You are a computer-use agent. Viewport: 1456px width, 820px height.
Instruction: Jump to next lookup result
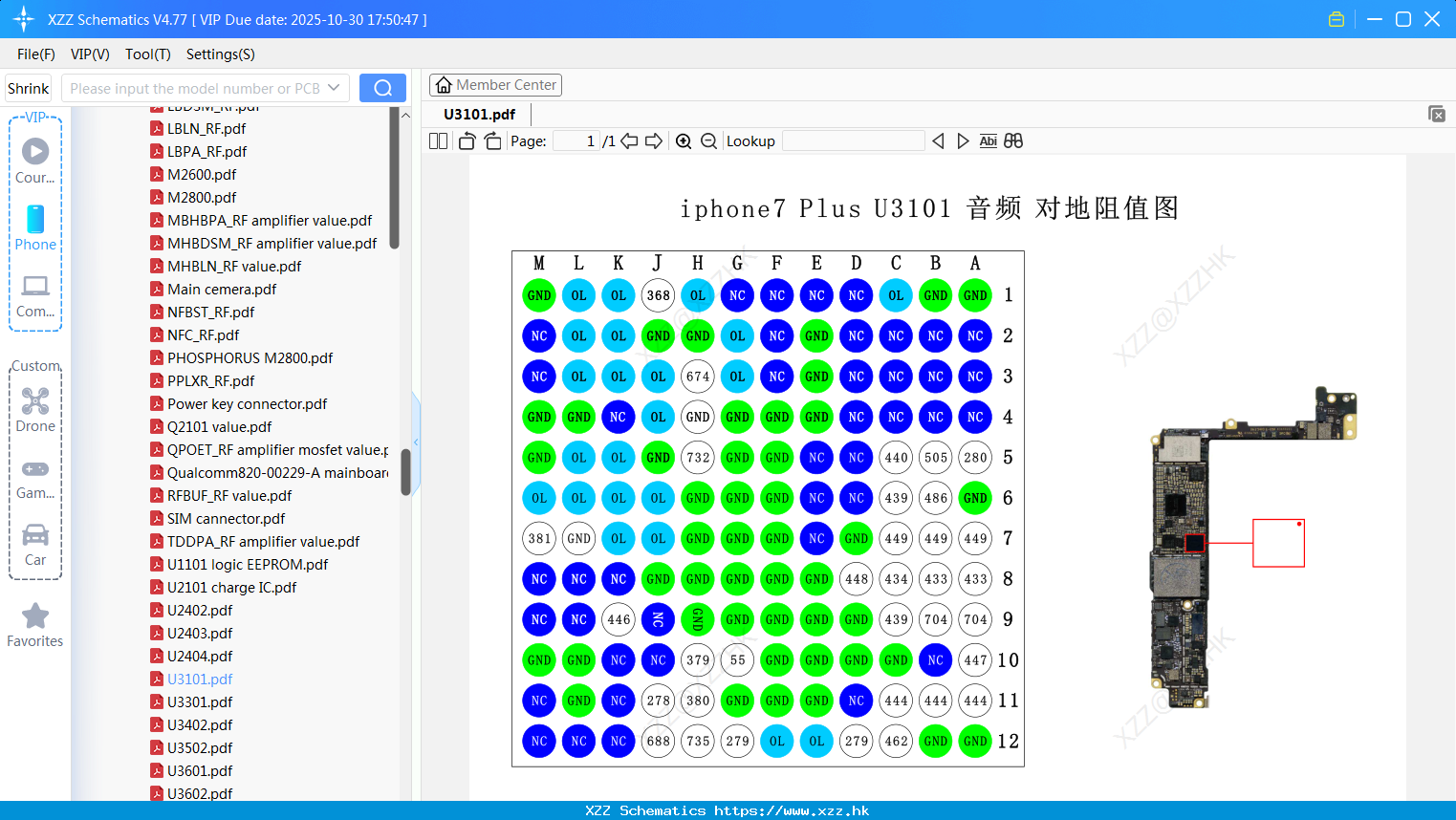coord(963,141)
